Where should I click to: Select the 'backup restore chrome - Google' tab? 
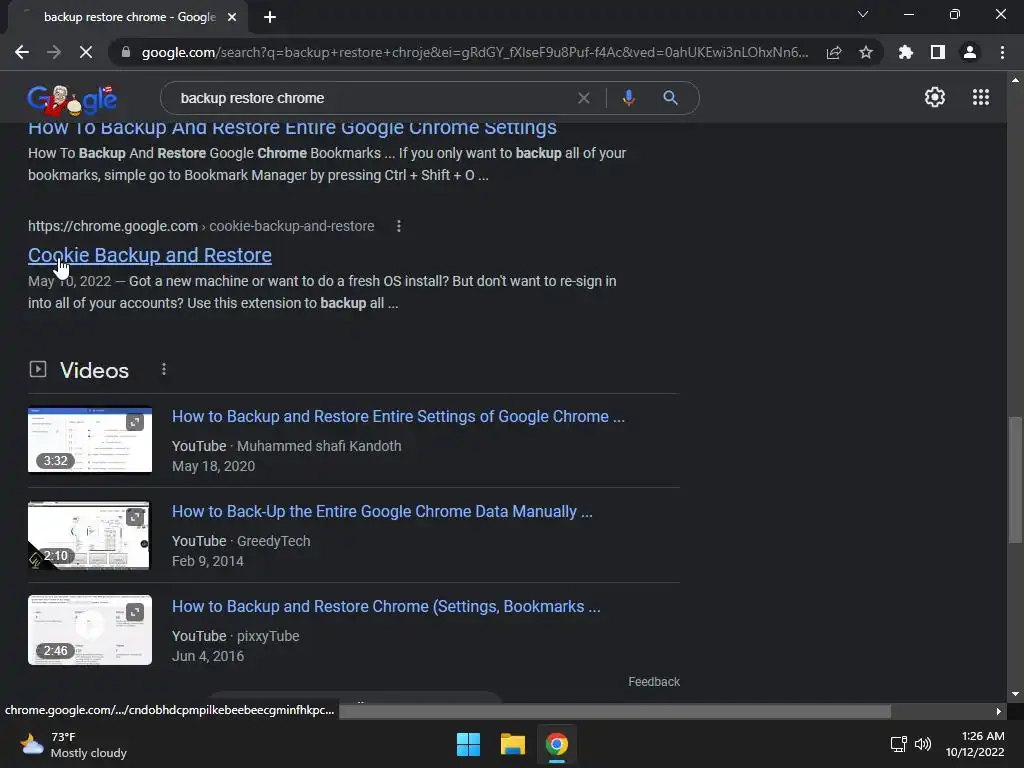click(x=129, y=17)
